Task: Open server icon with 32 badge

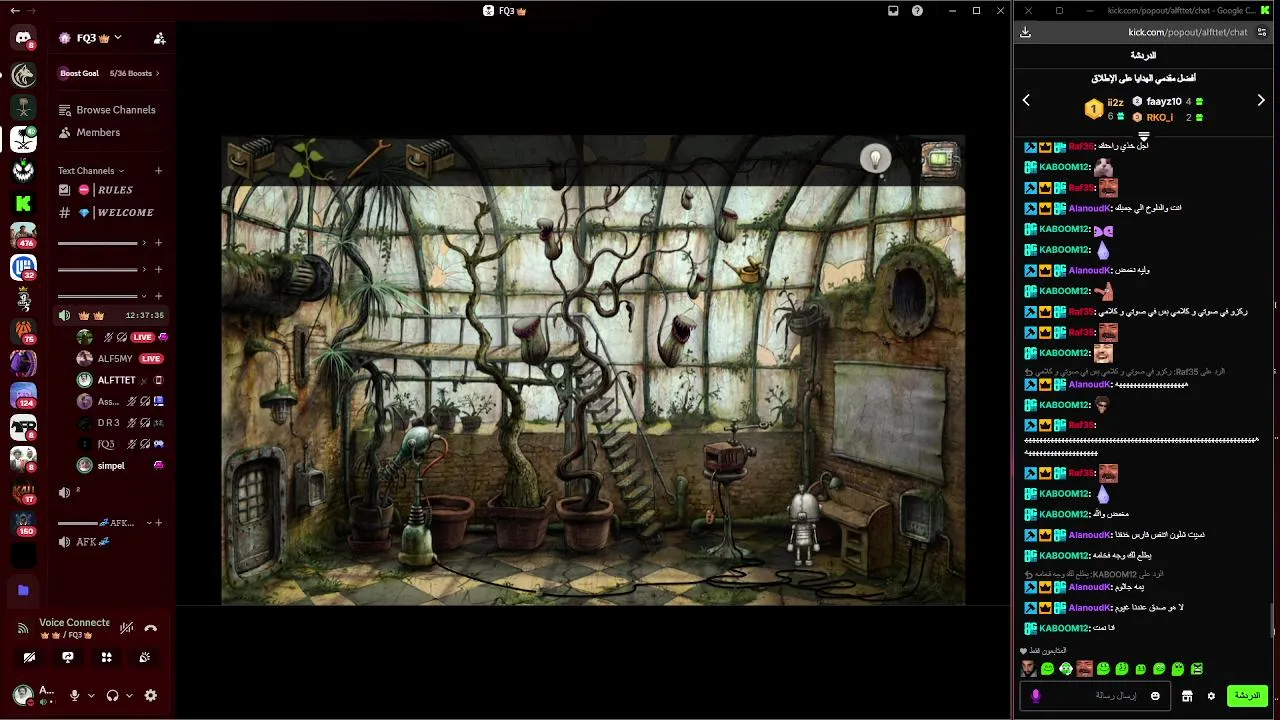Action: (x=23, y=267)
